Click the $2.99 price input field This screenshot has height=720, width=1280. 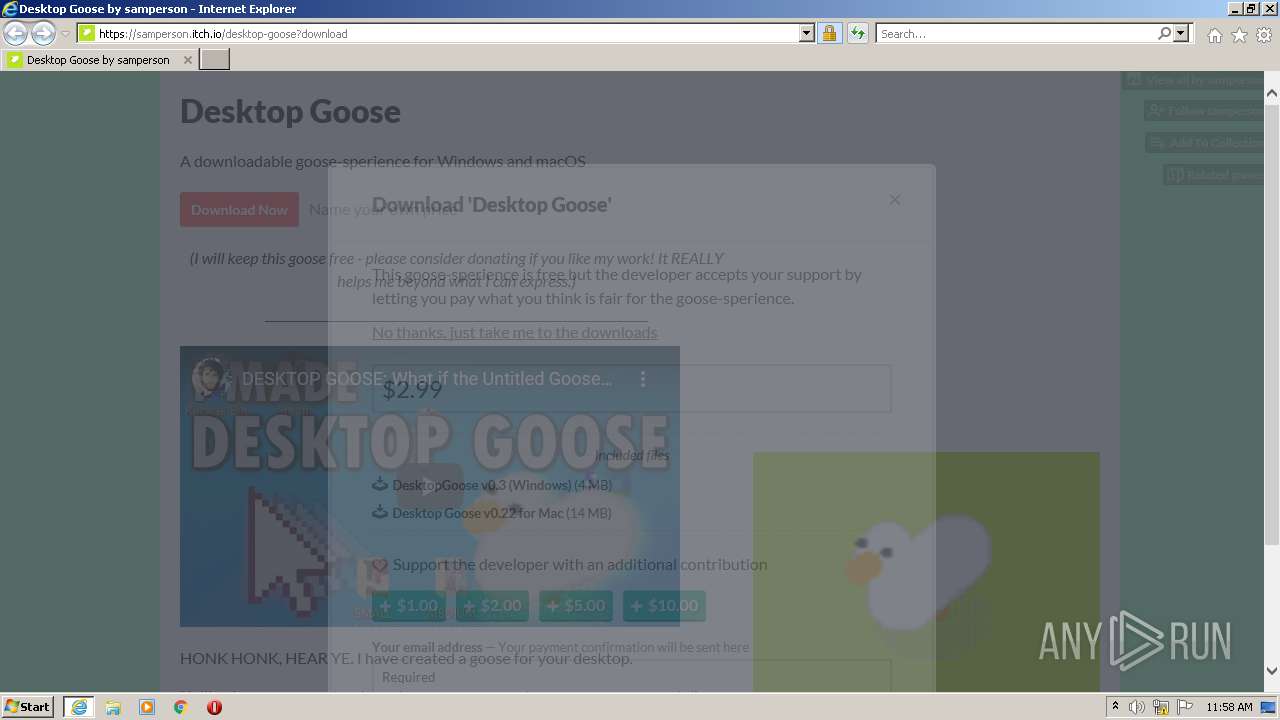click(x=631, y=389)
